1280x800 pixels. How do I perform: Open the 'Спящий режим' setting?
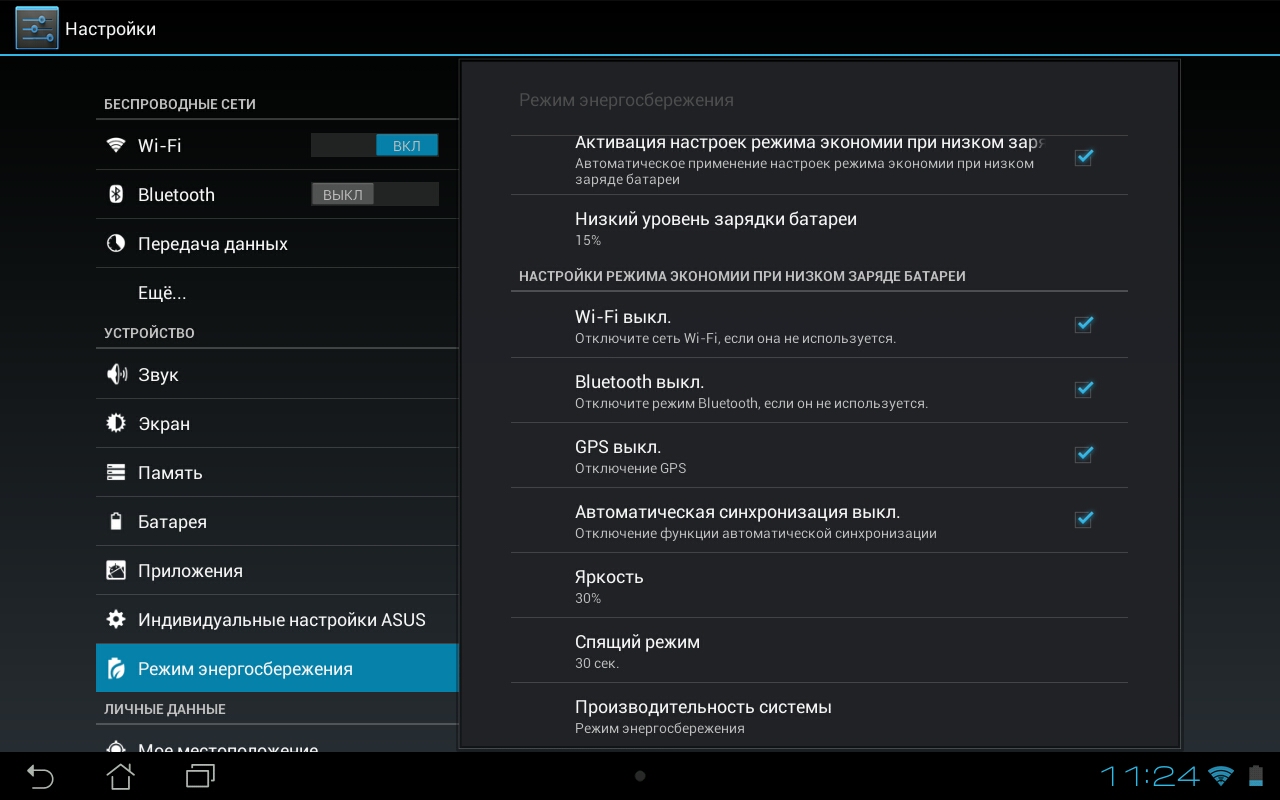(x=819, y=651)
